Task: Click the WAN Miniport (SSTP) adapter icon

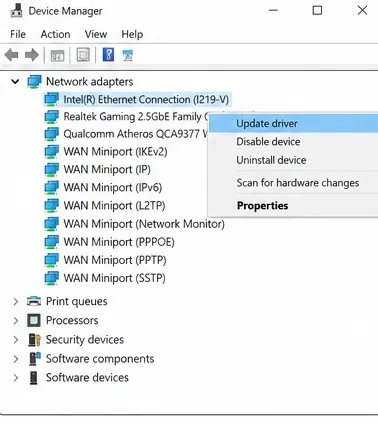Action: click(x=52, y=278)
